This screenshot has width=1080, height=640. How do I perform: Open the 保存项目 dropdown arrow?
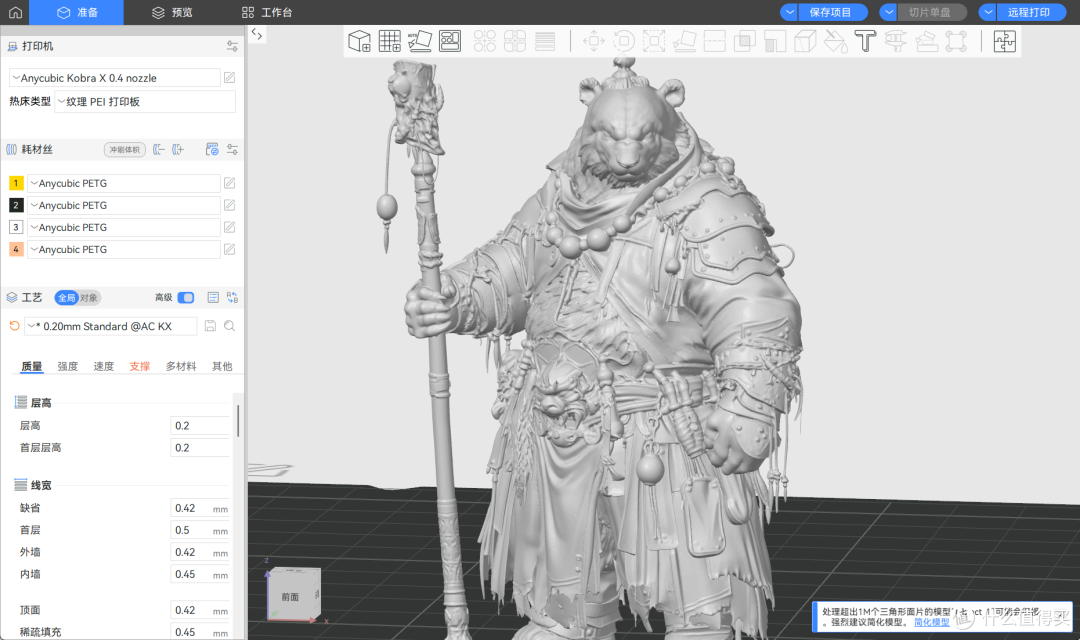click(x=789, y=12)
